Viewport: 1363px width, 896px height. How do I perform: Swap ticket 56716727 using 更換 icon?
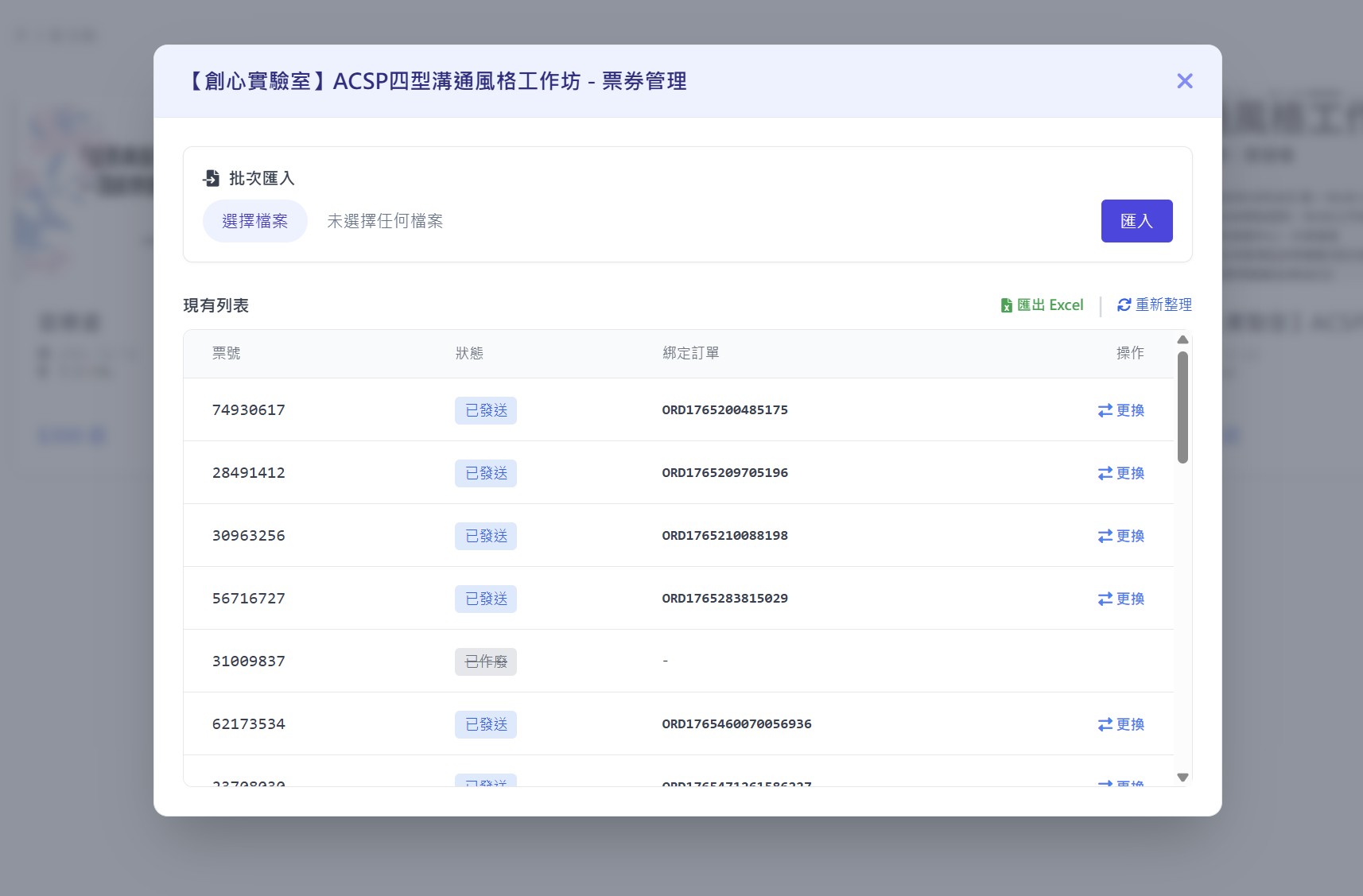click(x=1105, y=599)
